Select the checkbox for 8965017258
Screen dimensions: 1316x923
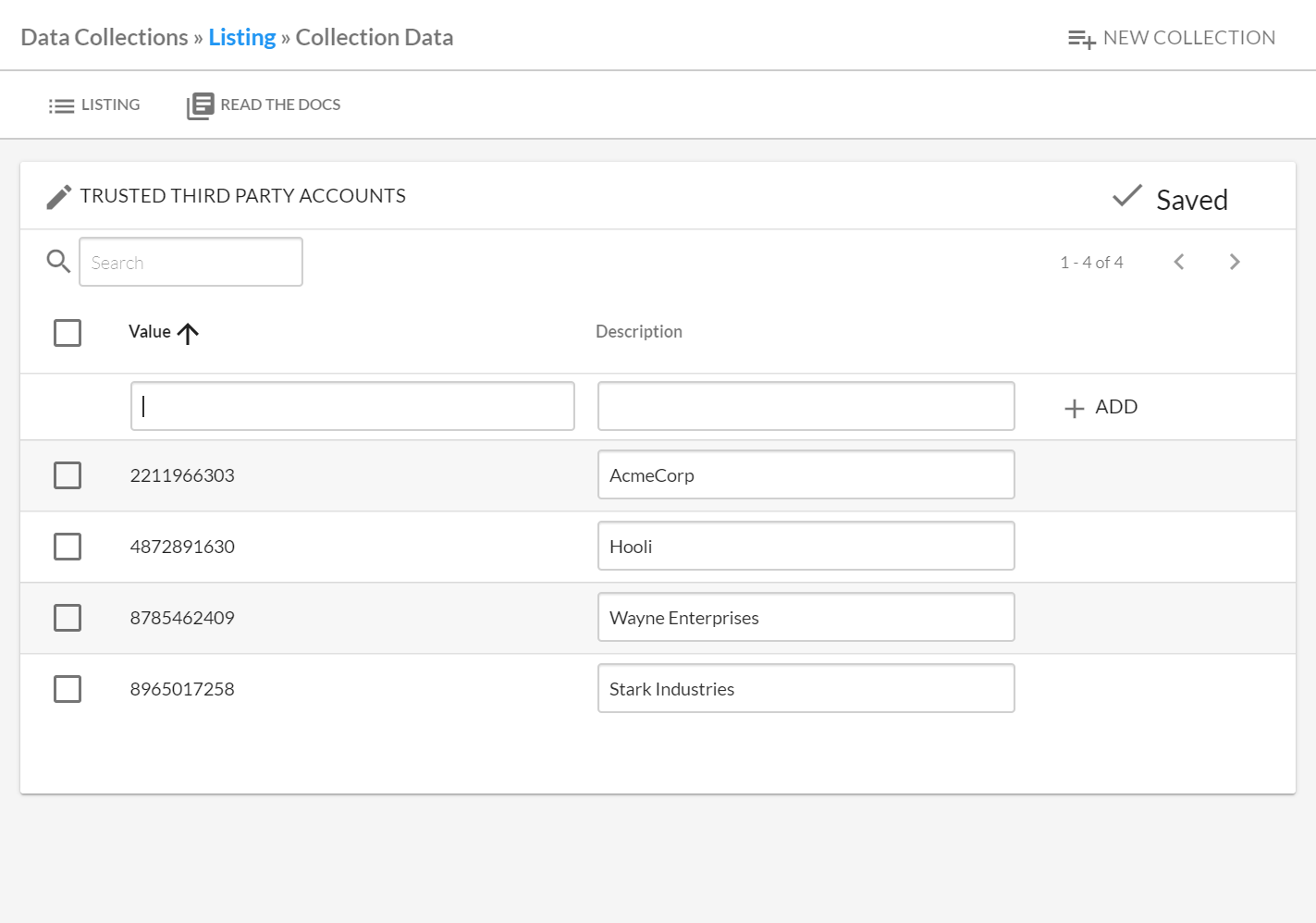68,689
